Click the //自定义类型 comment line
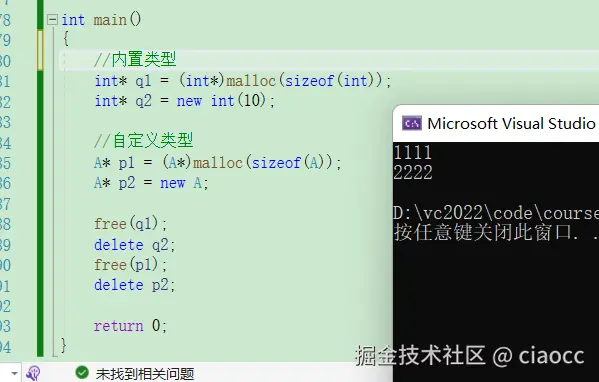The height and width of the screenshot is (382, 599). (144, 141)
